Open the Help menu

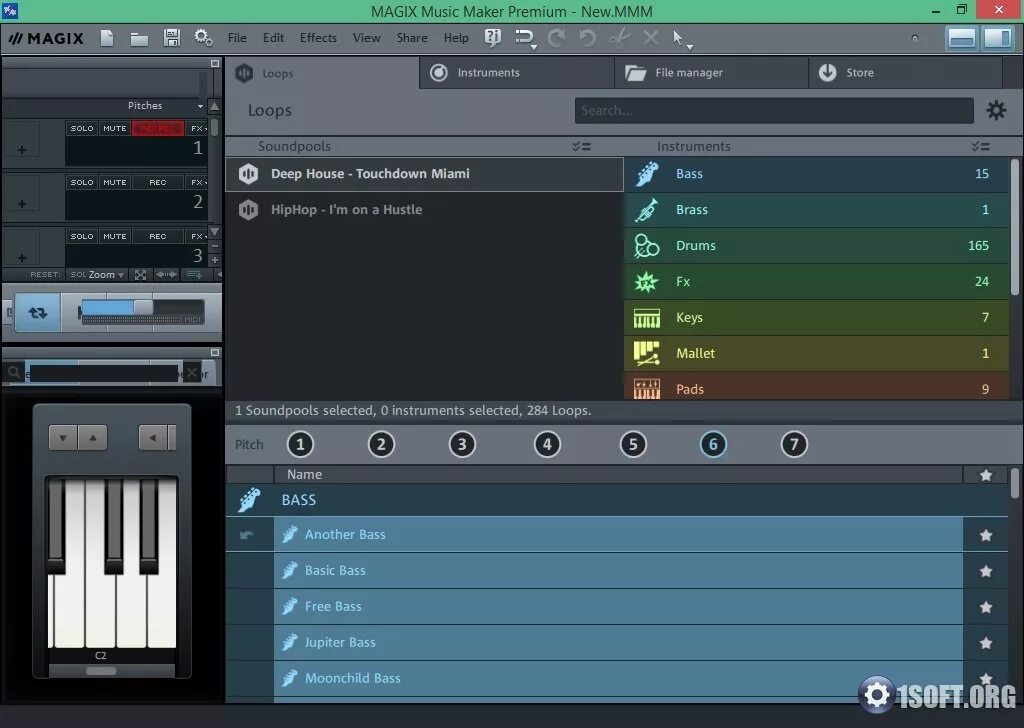456,38
